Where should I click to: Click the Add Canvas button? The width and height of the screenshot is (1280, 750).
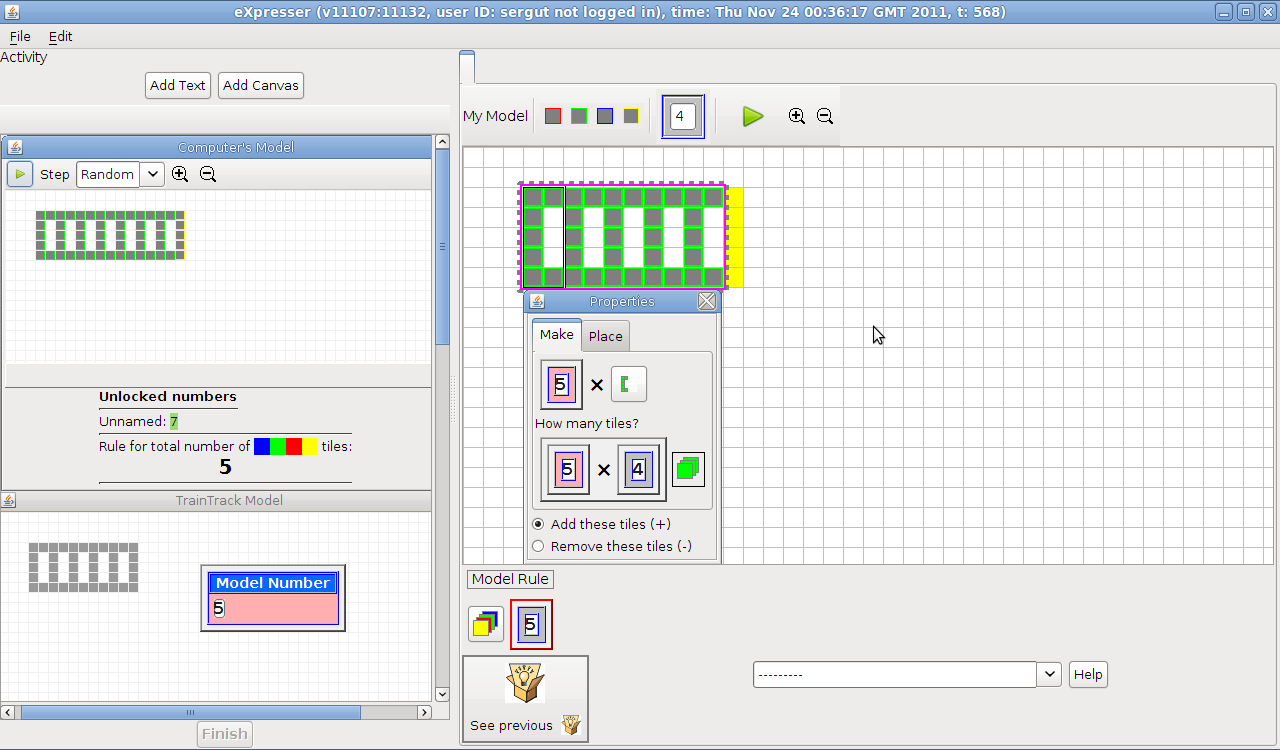tap(261, 85)
